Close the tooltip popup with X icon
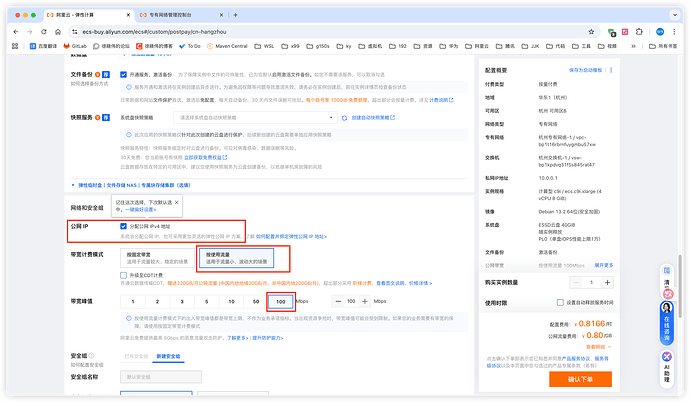690x402 pixels. pyautogui.click(x=177, y=201)
